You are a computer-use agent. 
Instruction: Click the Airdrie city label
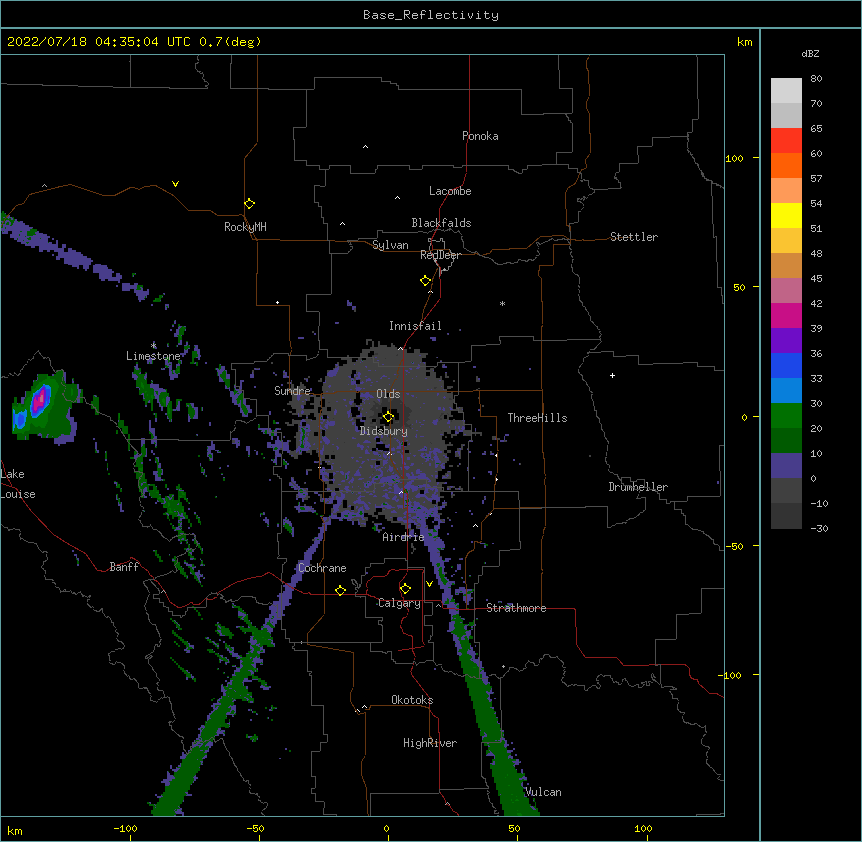[403, 537]
